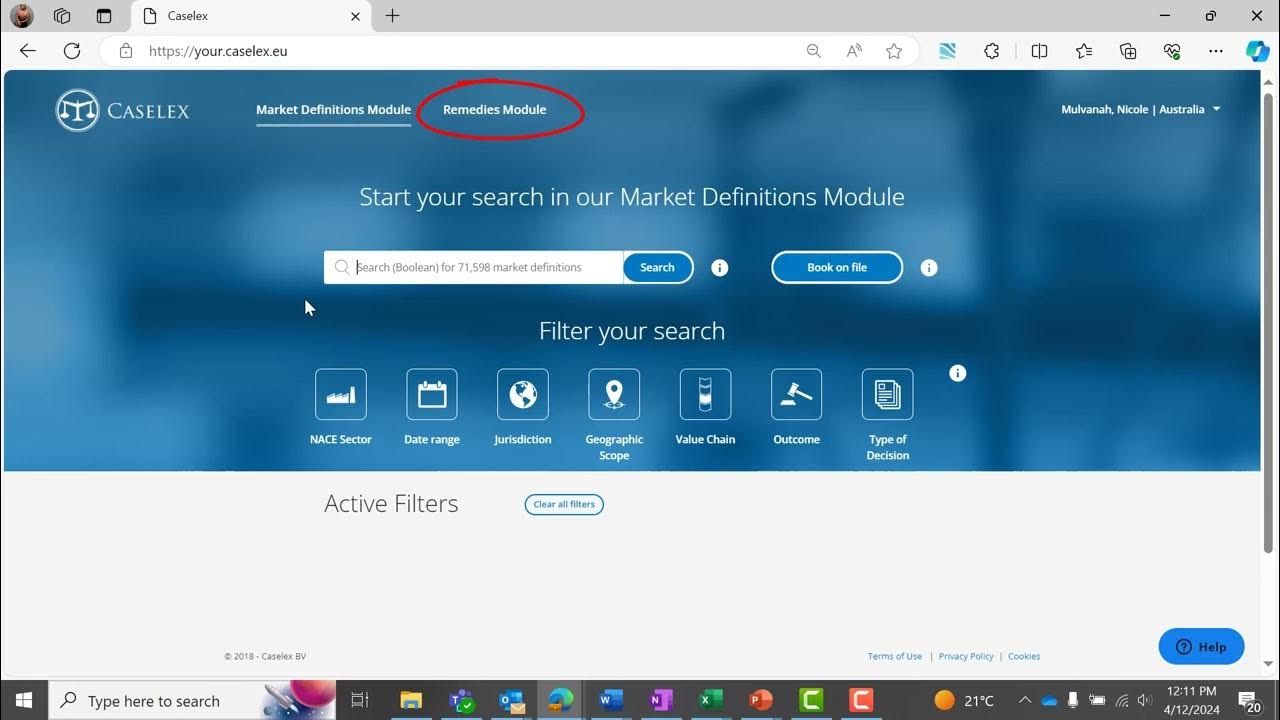Open a new browser tab
Screen dimensions: 1280x720
392,16
